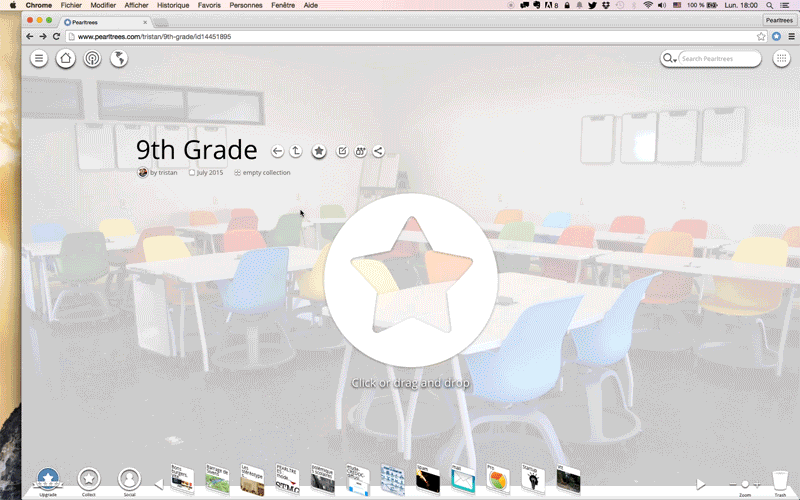The image size is (800, 500).
Task: Go to the home collection icon
Action: pyautogui.click(x=65, y=59)
